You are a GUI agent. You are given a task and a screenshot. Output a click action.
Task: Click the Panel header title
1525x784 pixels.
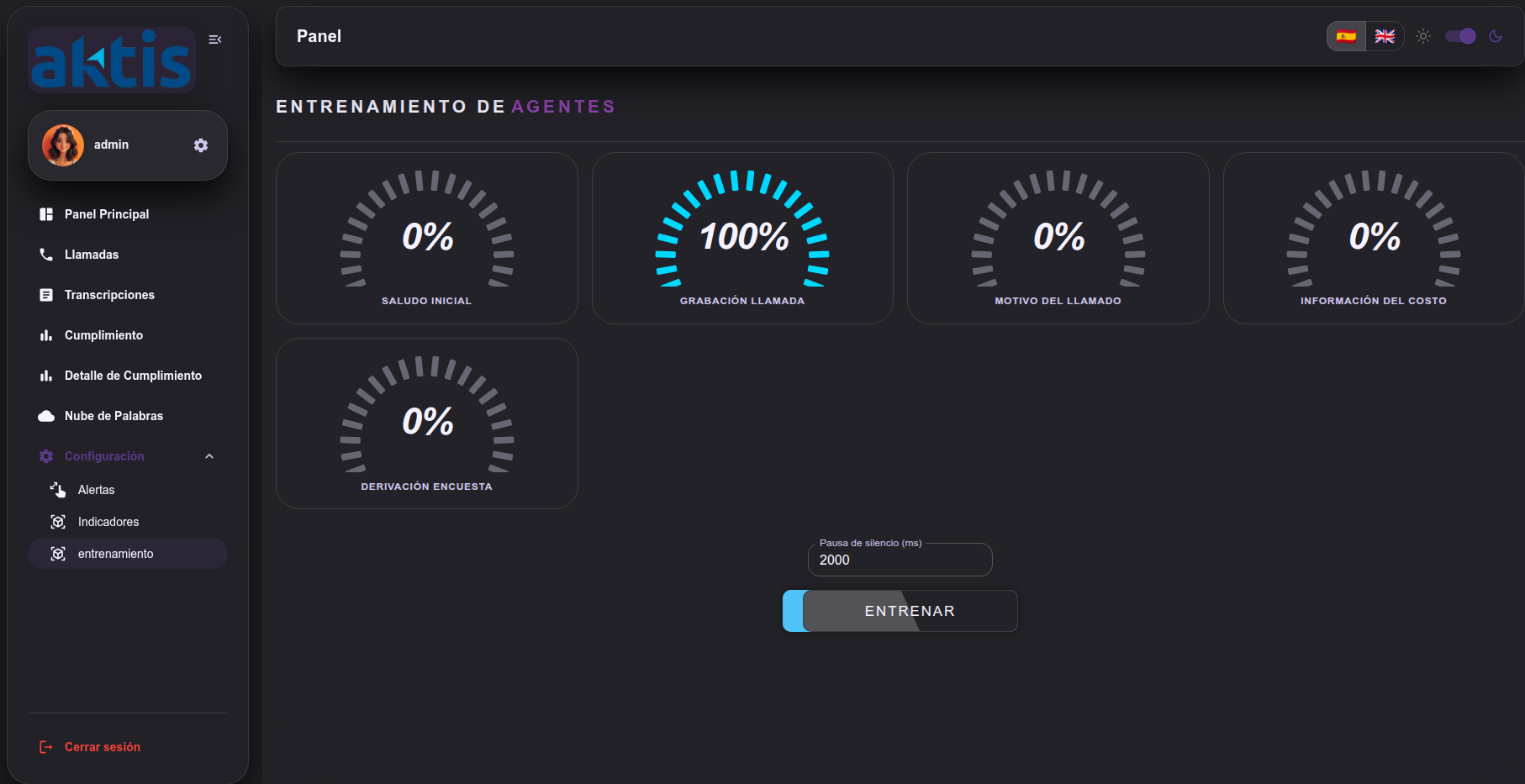(x=319, y=36)
